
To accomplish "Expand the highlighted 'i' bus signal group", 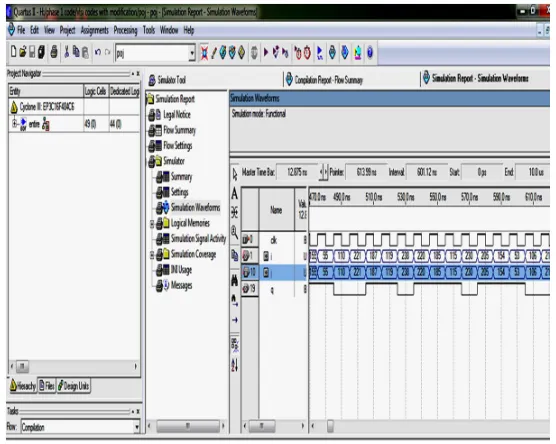I will coord(266,273).
